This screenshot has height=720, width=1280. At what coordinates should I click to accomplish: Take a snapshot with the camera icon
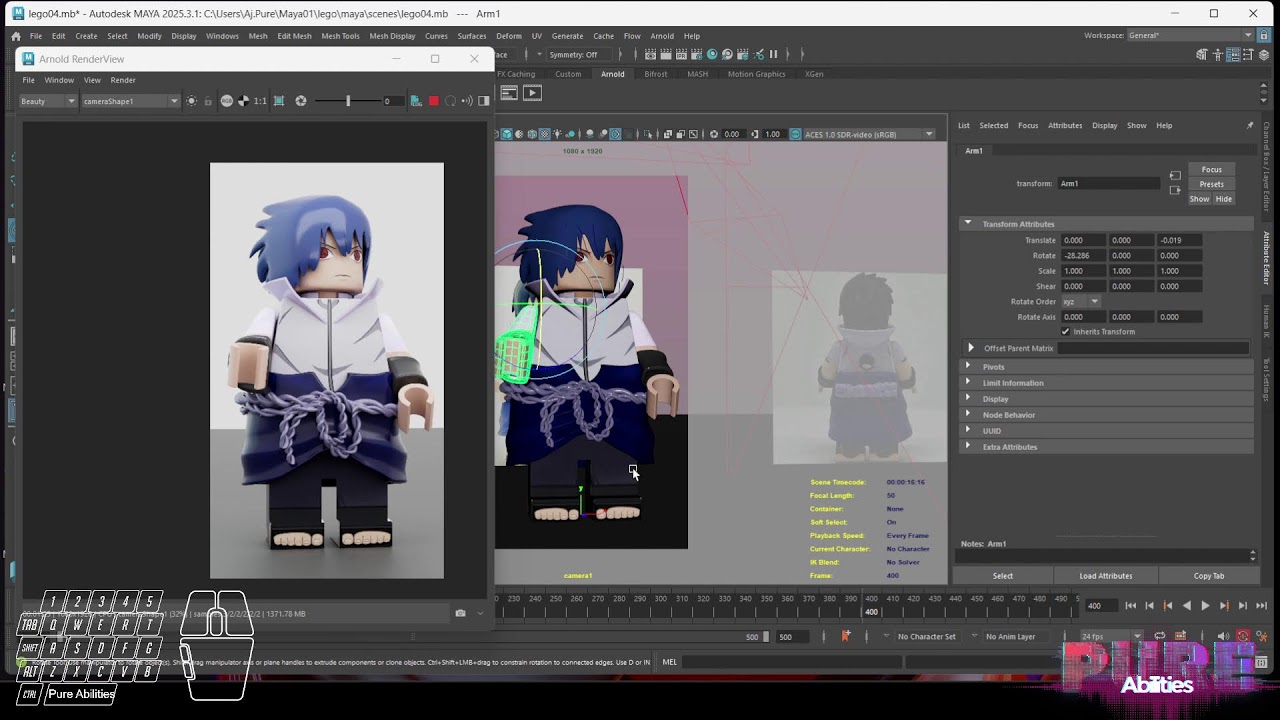point(460,613)
